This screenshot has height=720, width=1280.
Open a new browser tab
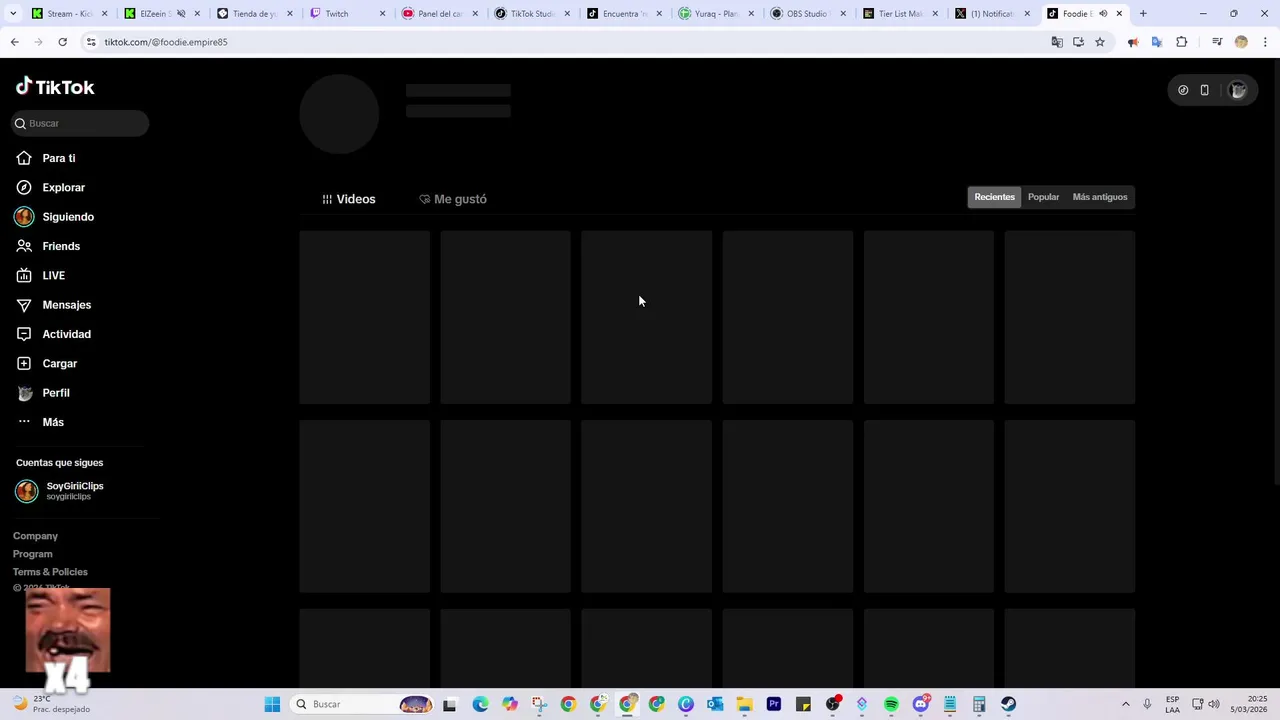(1143, 14)
